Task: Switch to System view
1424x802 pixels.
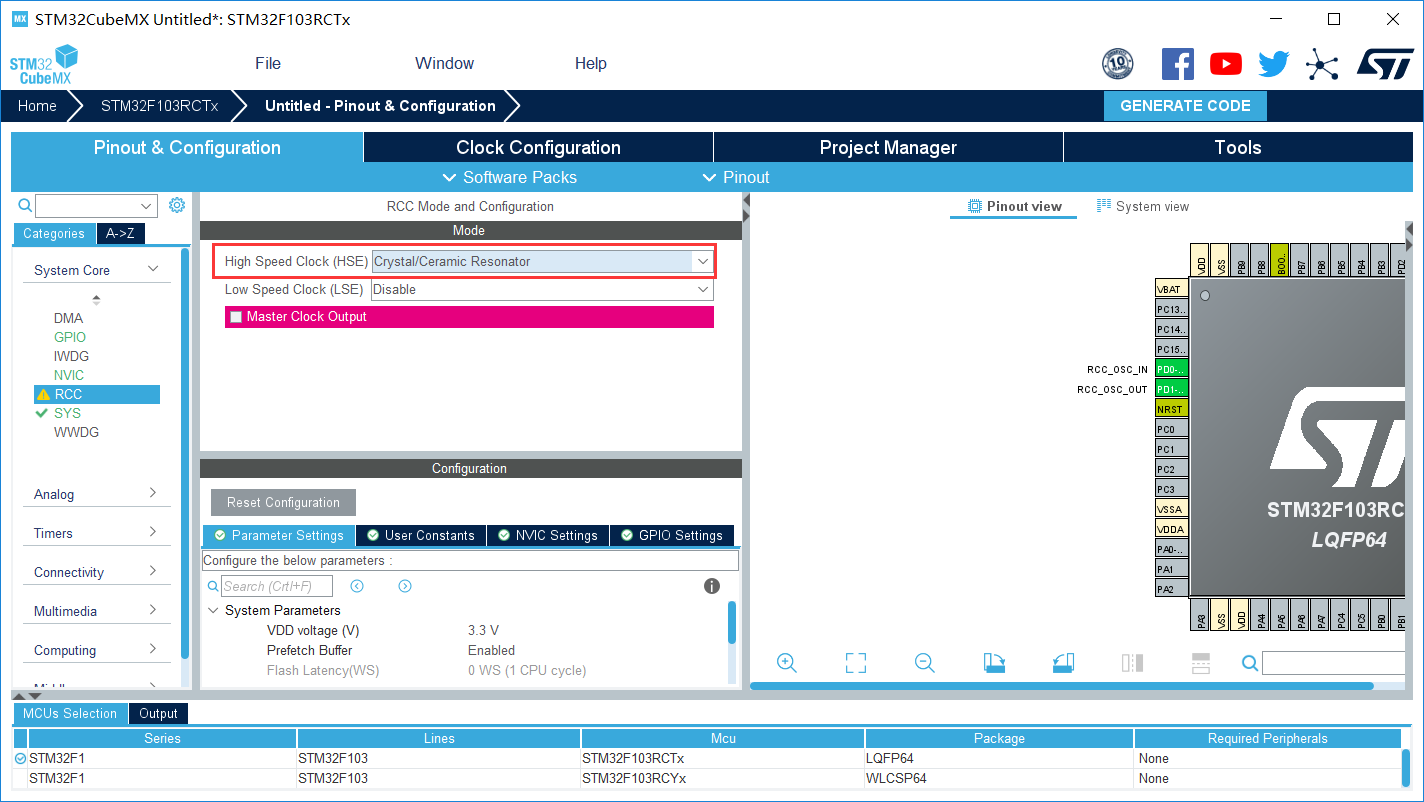Action: [x=1143, y=206]
